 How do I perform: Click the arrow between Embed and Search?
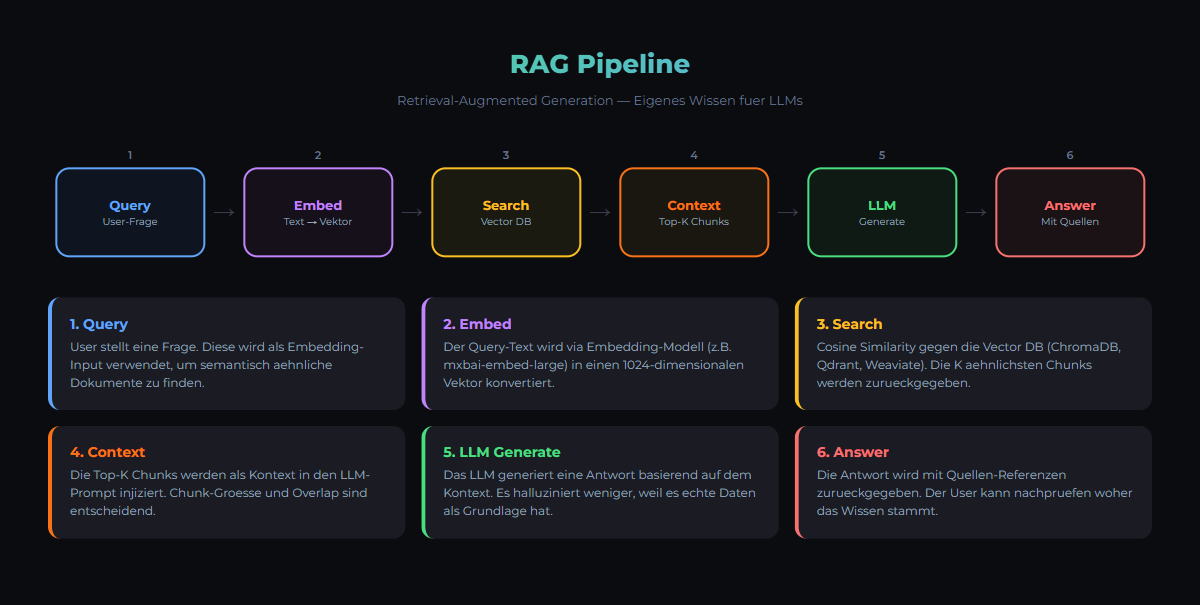[x=412, y=212]
